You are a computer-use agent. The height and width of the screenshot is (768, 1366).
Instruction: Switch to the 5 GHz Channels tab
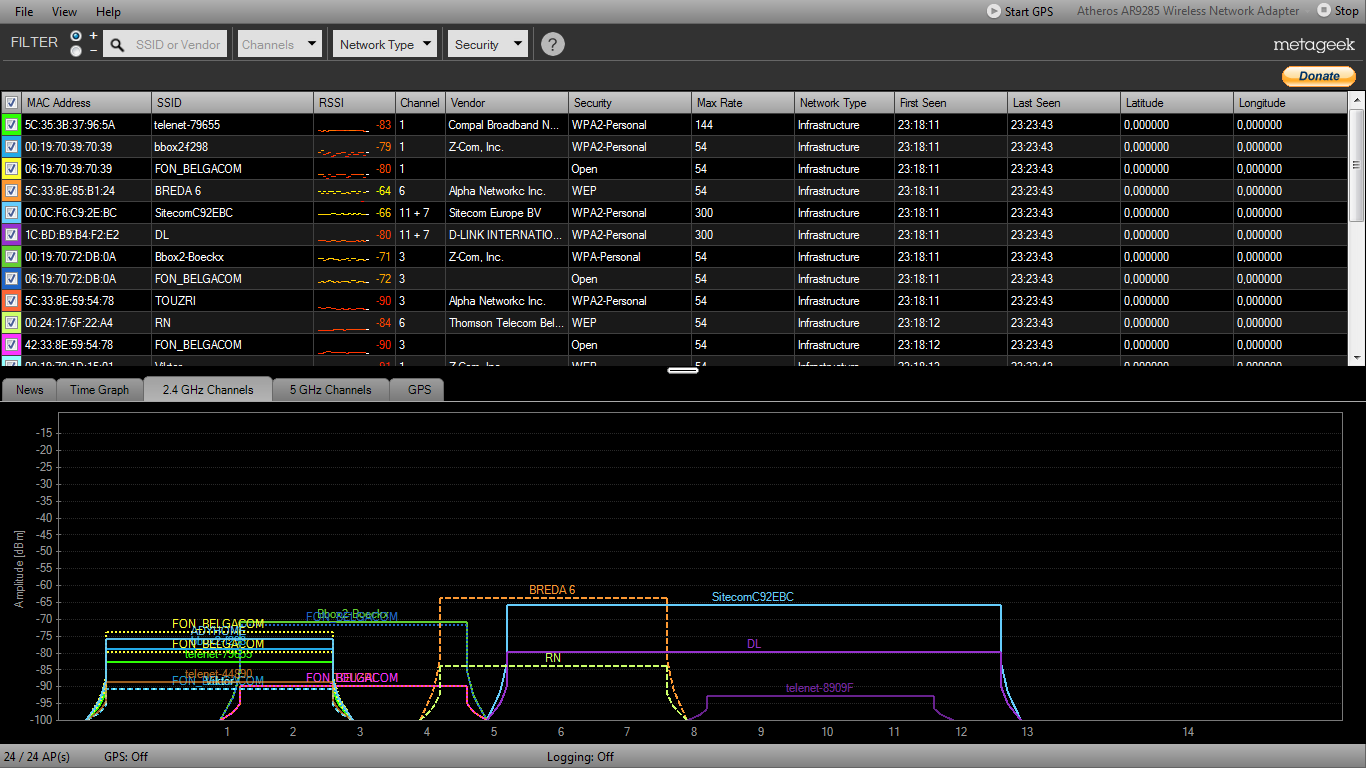pyautogui.click(x=330, y=390)
